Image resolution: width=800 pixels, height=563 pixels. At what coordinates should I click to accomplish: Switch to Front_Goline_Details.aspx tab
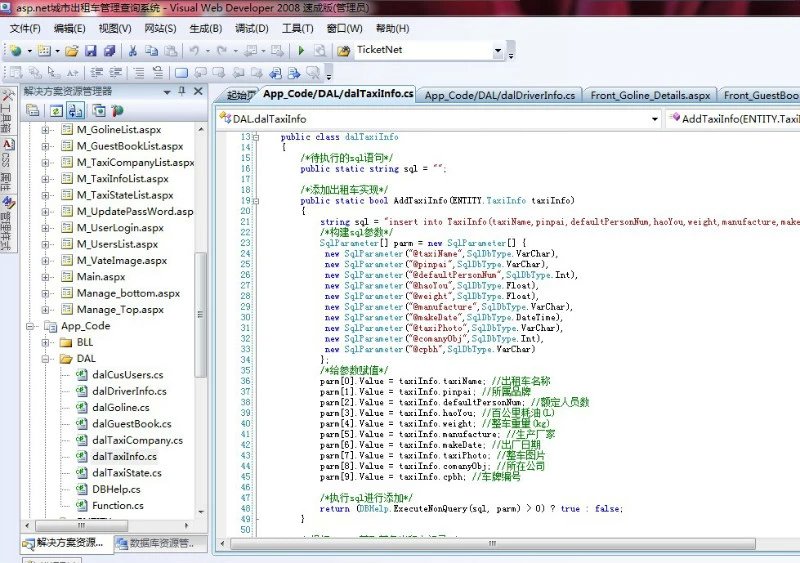click(650, 95)
